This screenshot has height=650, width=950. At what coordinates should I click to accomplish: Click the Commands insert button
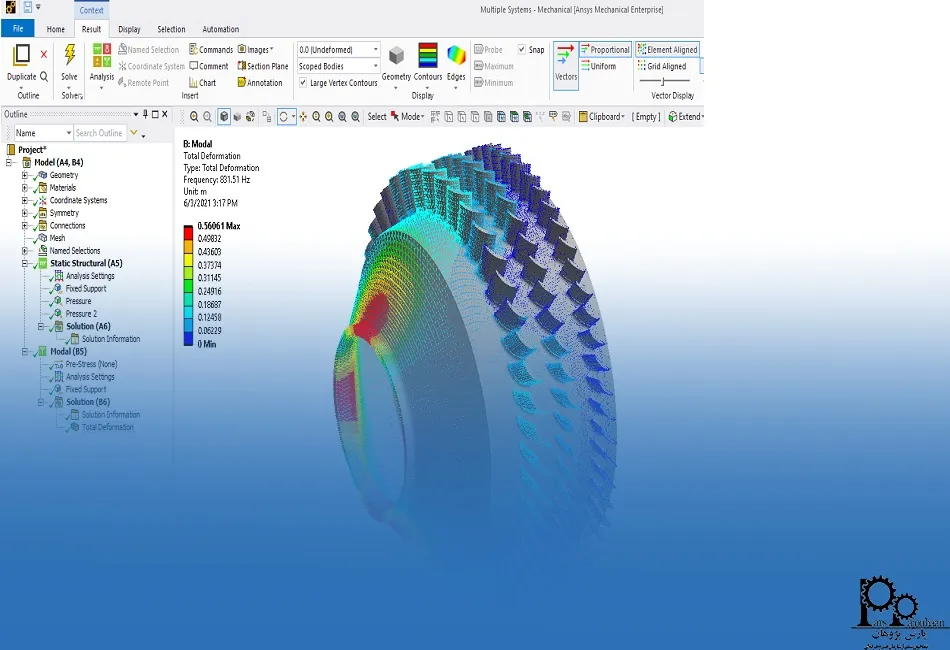pyautogui.click(x=210, y=49)
